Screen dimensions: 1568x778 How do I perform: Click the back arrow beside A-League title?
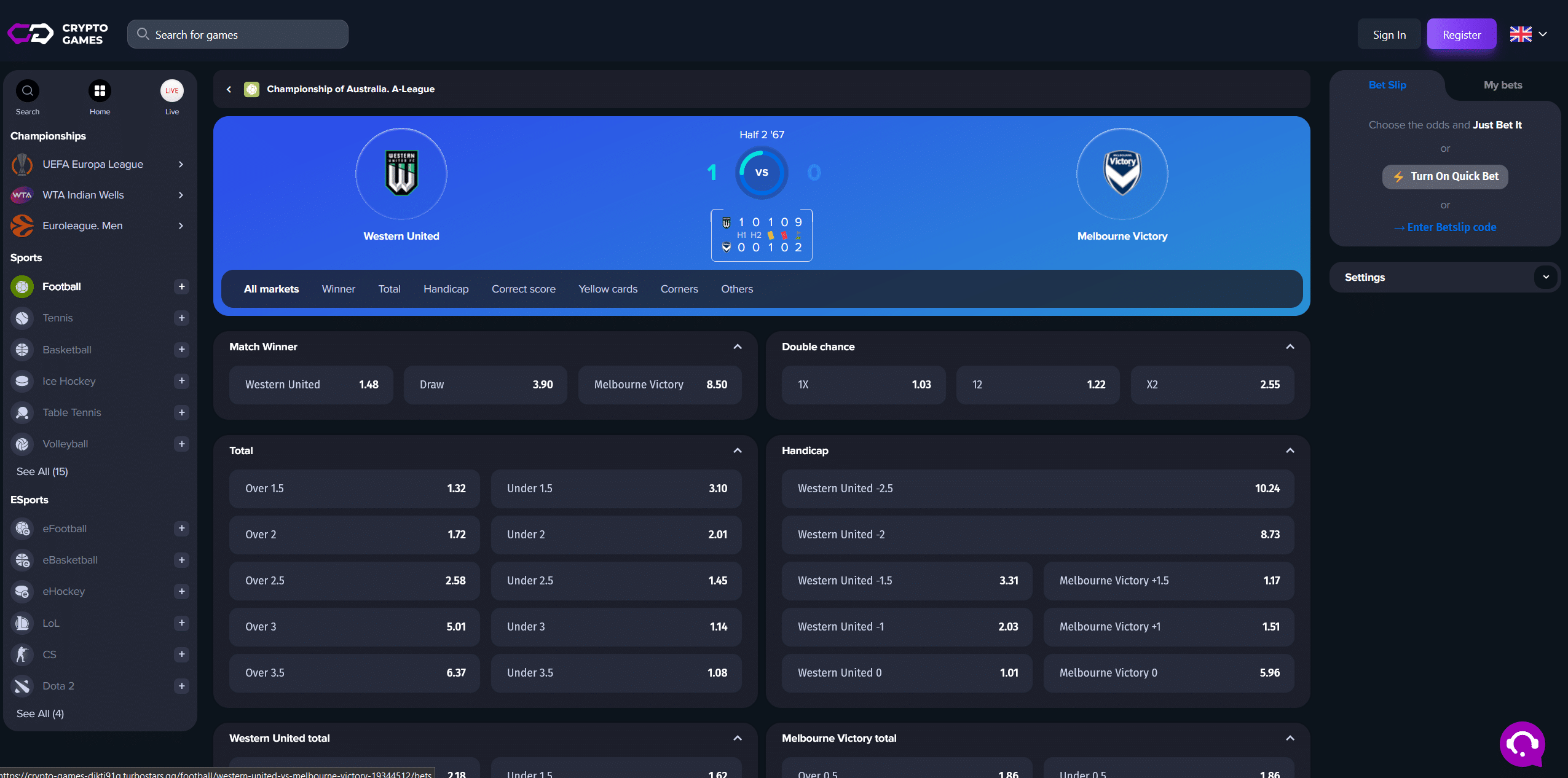click(x=229, y=89)
